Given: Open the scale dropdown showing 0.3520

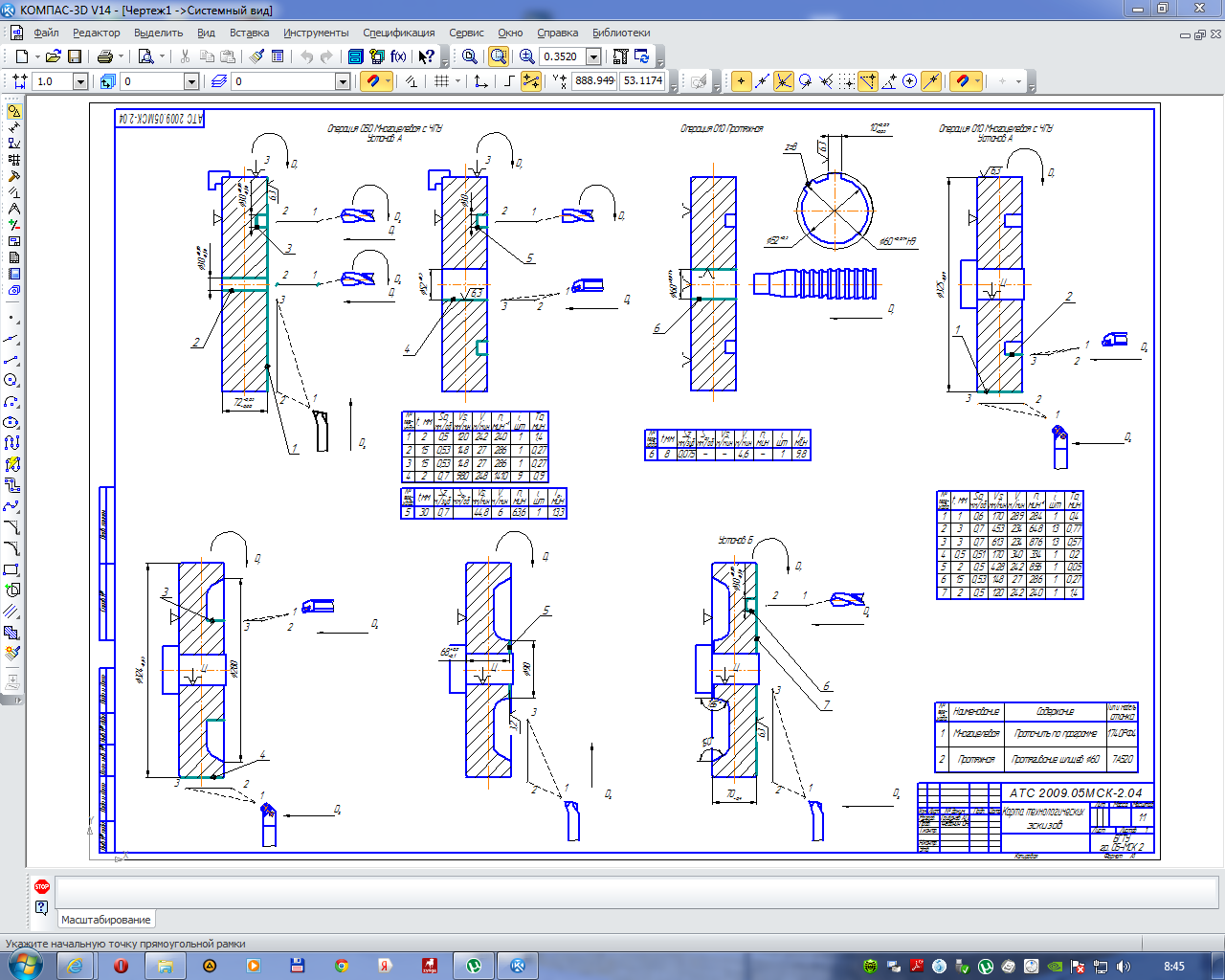Looking at the screenshot, I should click(x=593, y=56).
